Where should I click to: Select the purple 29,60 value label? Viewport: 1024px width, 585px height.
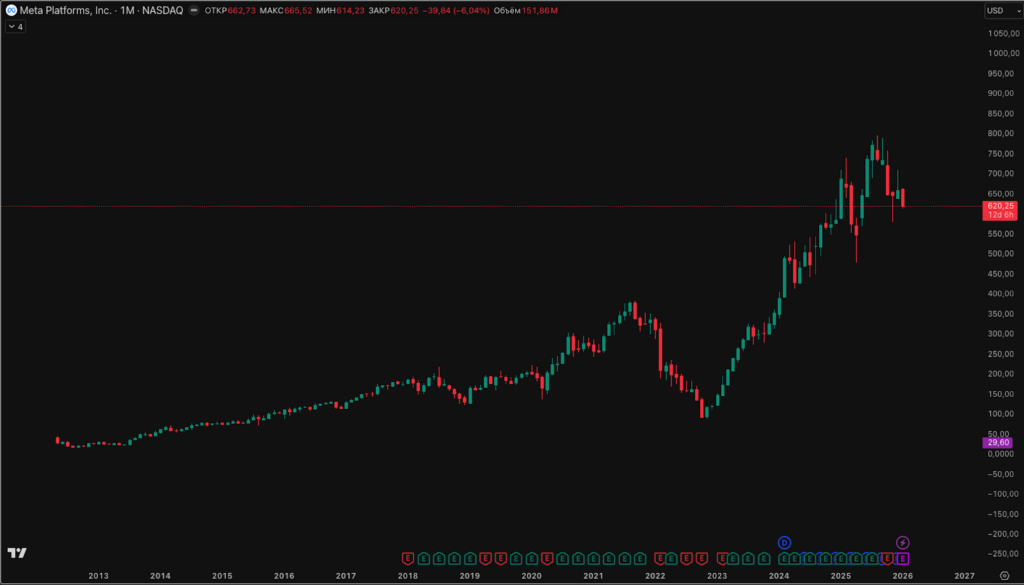tap(998, 443)
